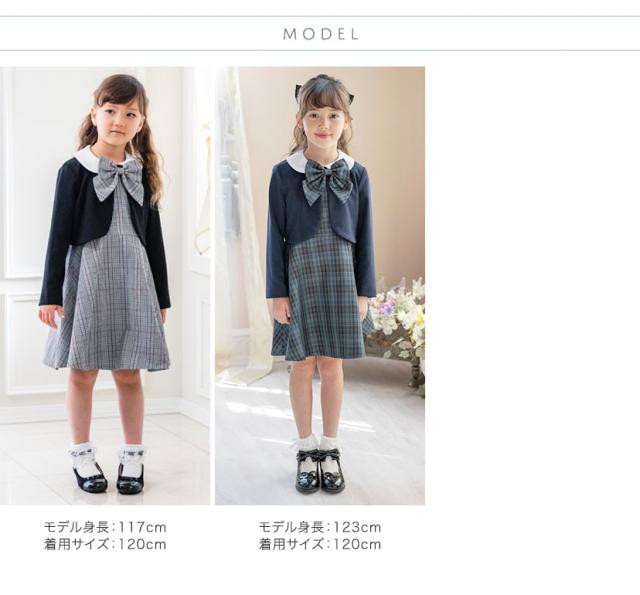
Task: Open the left model photo in gray plaid dress
Action: [105, 286]
